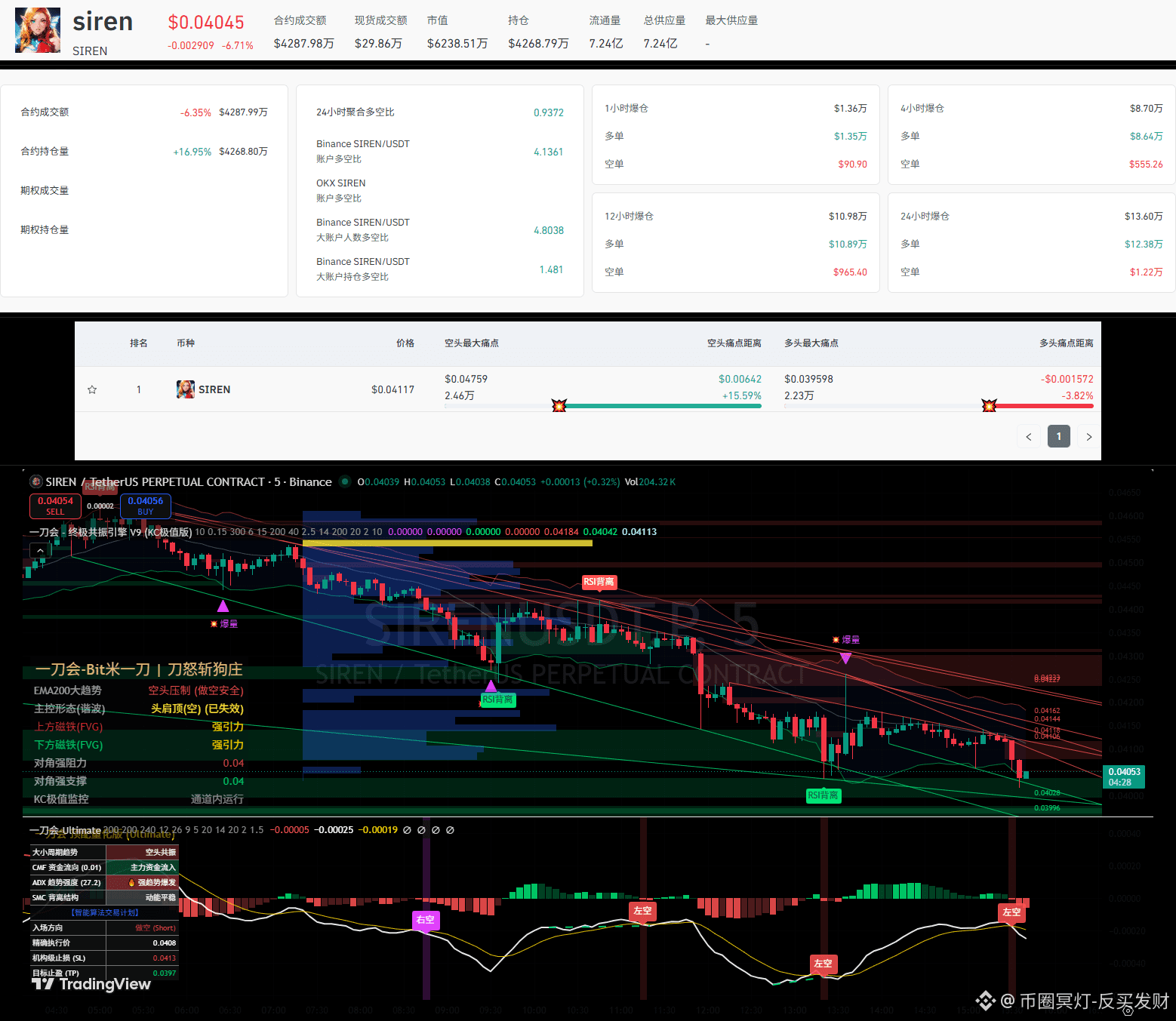Click the -3.82% long pain distance

tap(1077, 395)
